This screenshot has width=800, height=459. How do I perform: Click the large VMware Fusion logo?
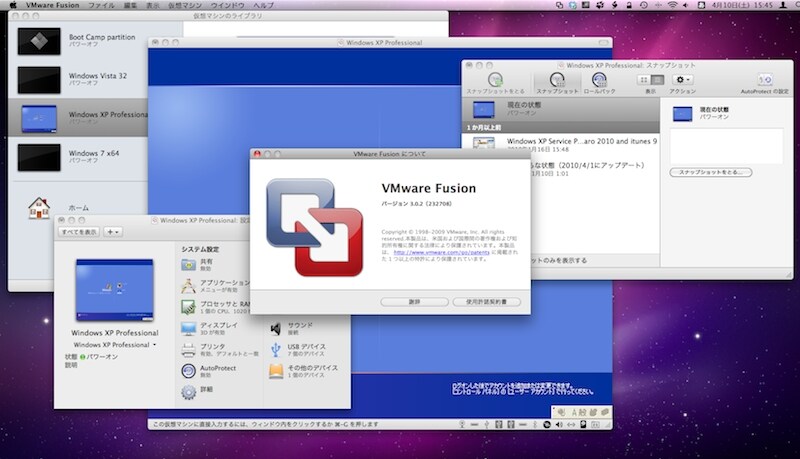click(314, 227)
